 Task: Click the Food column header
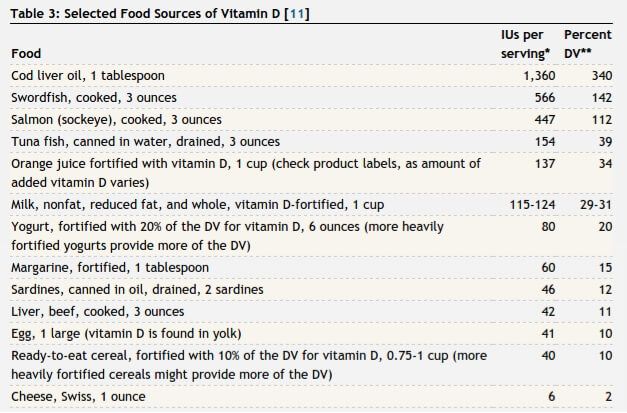[x=28, y=53]
